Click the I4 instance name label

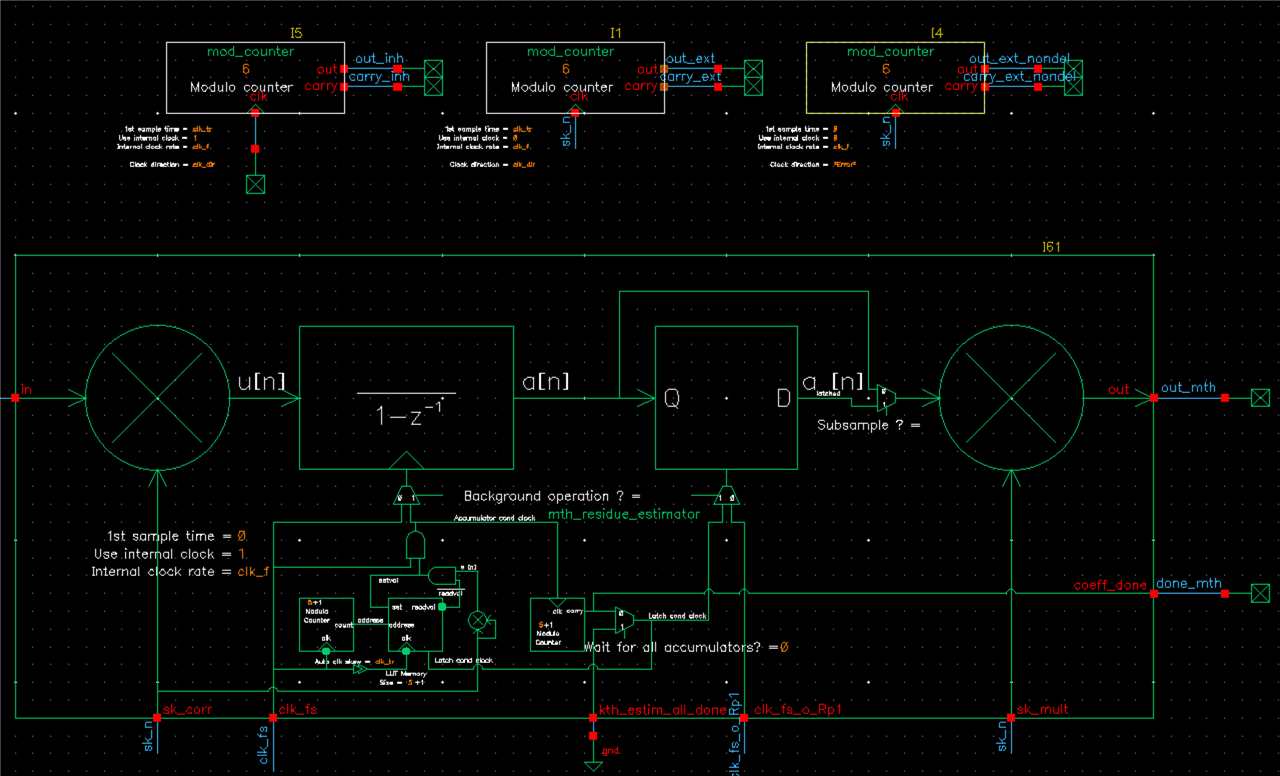(x=936, y=33)
